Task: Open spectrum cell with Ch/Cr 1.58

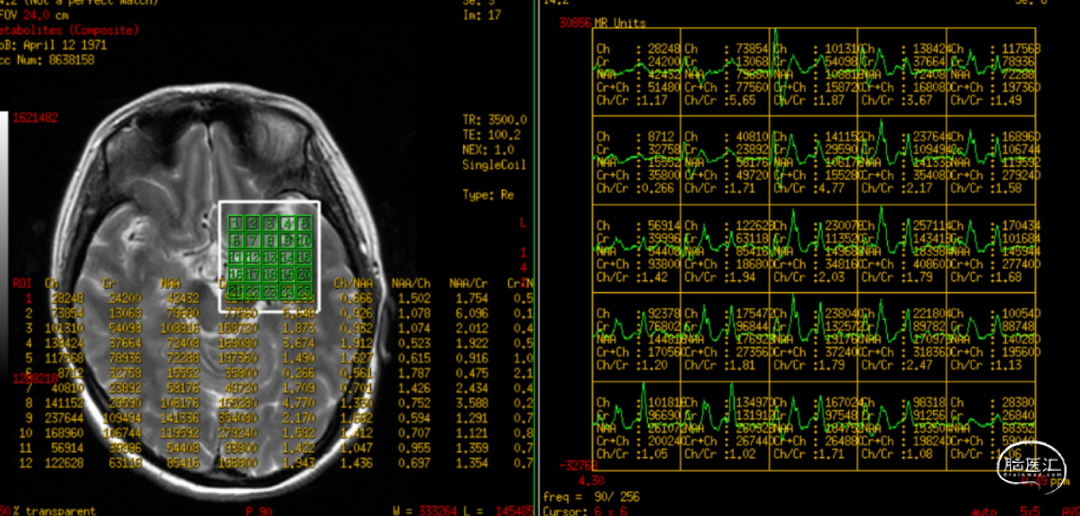Action: pyautogui.click(x=990, y=161)
